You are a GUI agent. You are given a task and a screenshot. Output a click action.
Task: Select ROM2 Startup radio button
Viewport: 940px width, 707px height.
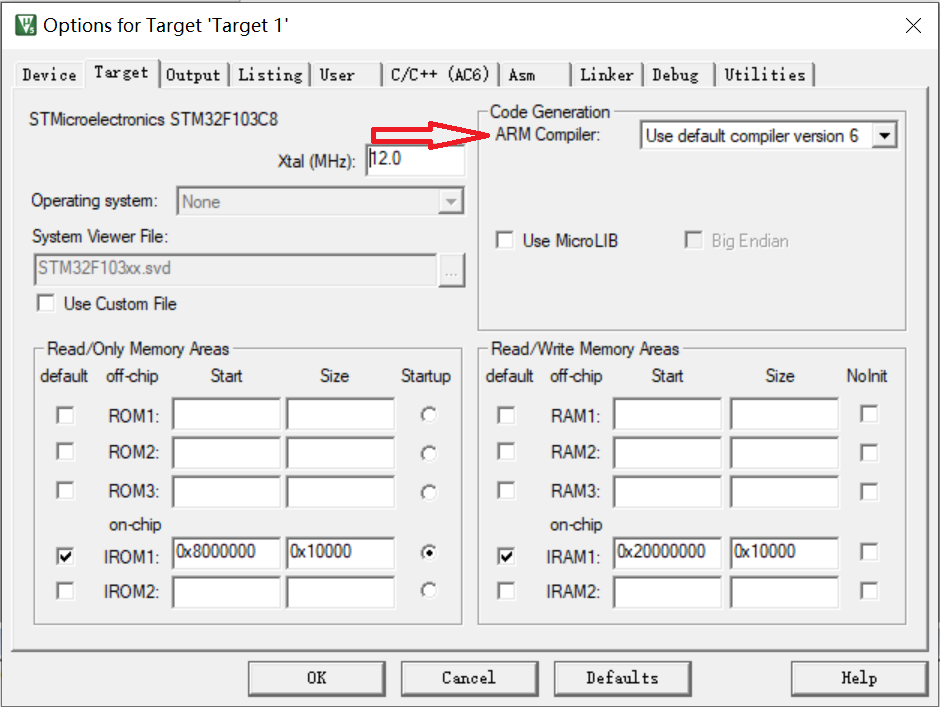click(x=429, y=453)
